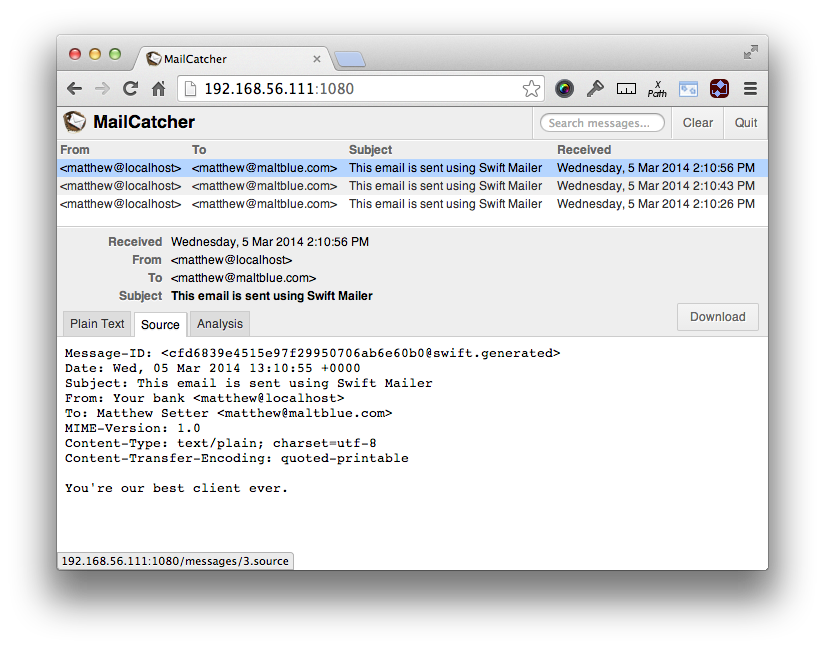
Task: Open the ruler extension icon
Action: click(x=626, y=88)
